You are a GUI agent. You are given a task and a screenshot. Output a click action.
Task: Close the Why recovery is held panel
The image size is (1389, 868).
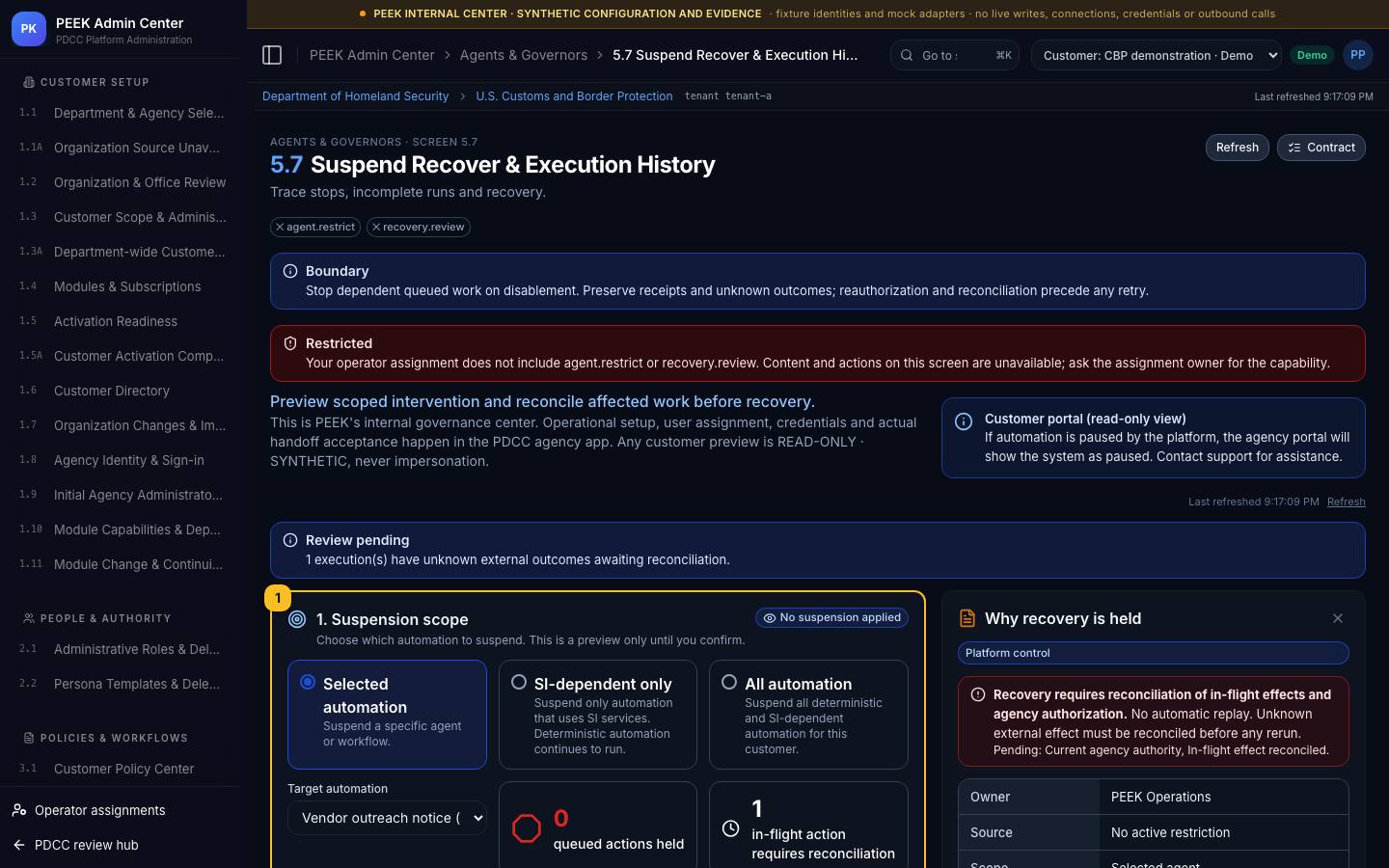(x=1338, y=618)
